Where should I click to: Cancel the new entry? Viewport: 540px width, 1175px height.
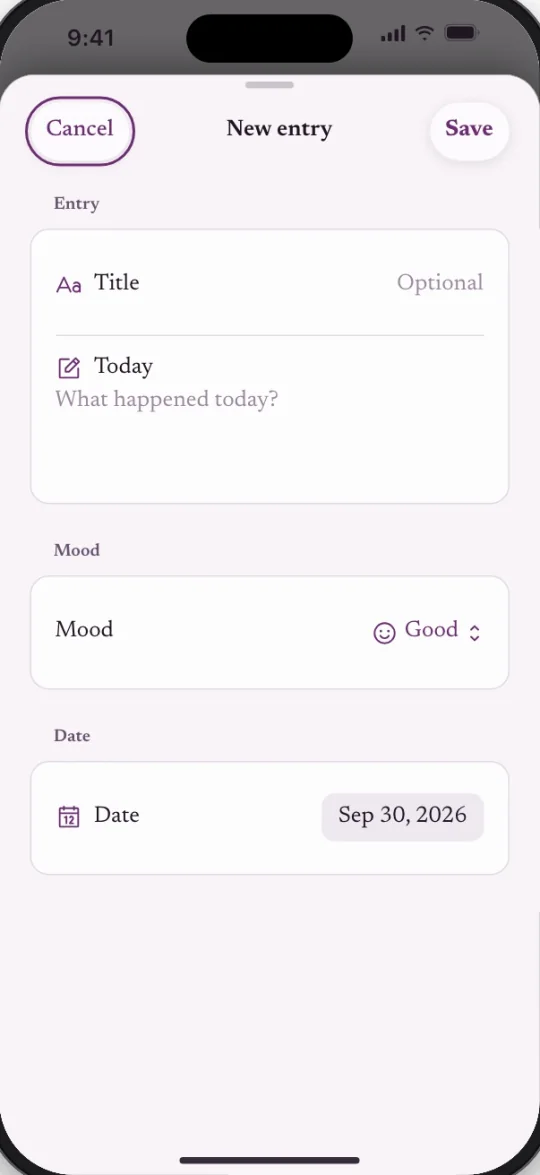(80, 130)
